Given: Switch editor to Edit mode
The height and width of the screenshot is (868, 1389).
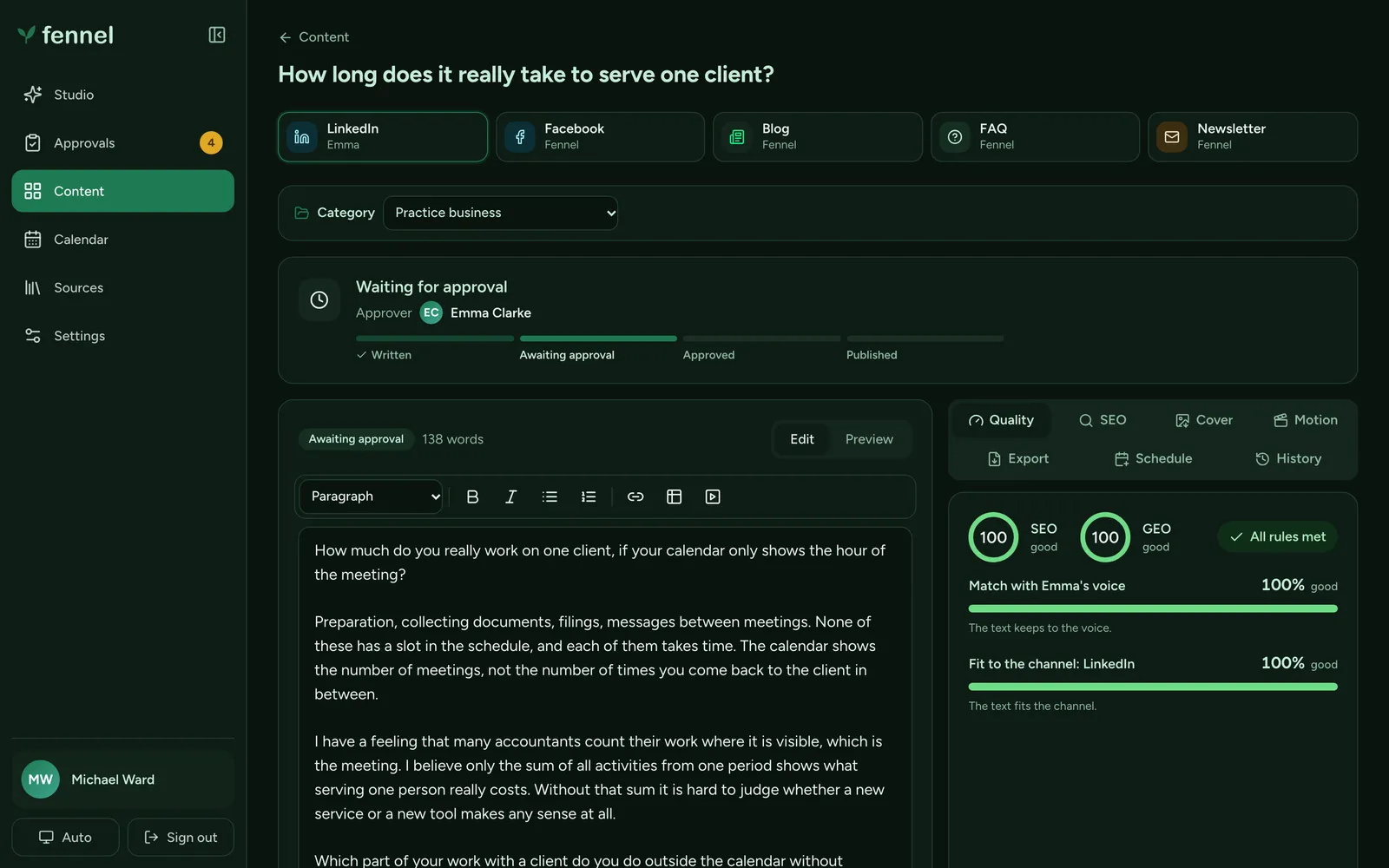Looking at the screenshot, I should click(802, 439).
